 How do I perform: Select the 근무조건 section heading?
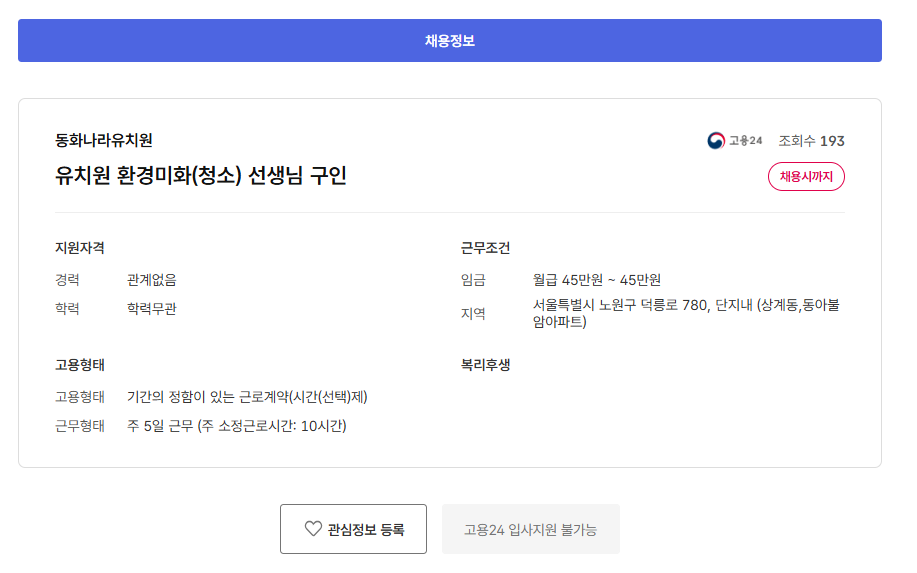tap(486, 247)
